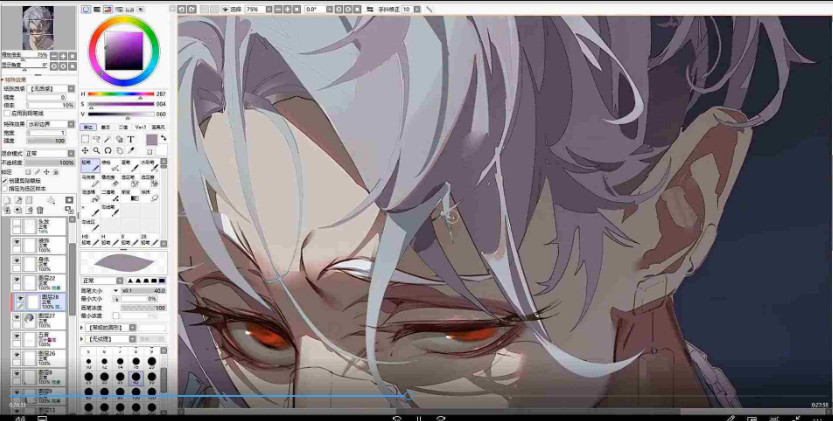Switch to RGB slider panel toggle
833x421 pixels.
point(97,9)
